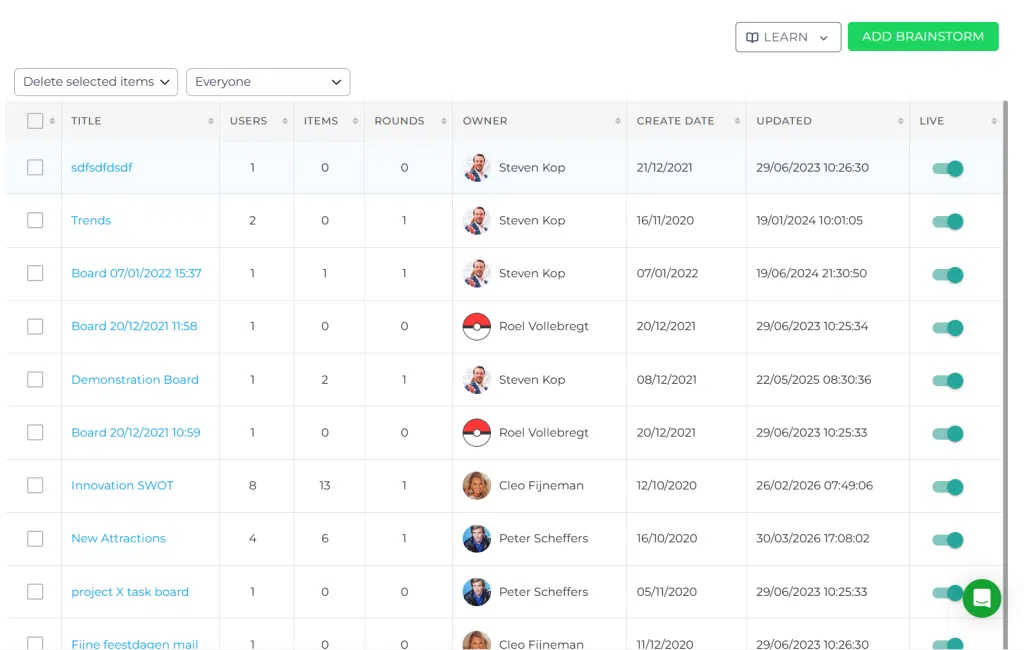1024x650 pixels.
Task: Click Peter Scheffers' avatar in project X task board row
Action: point(477,592)
